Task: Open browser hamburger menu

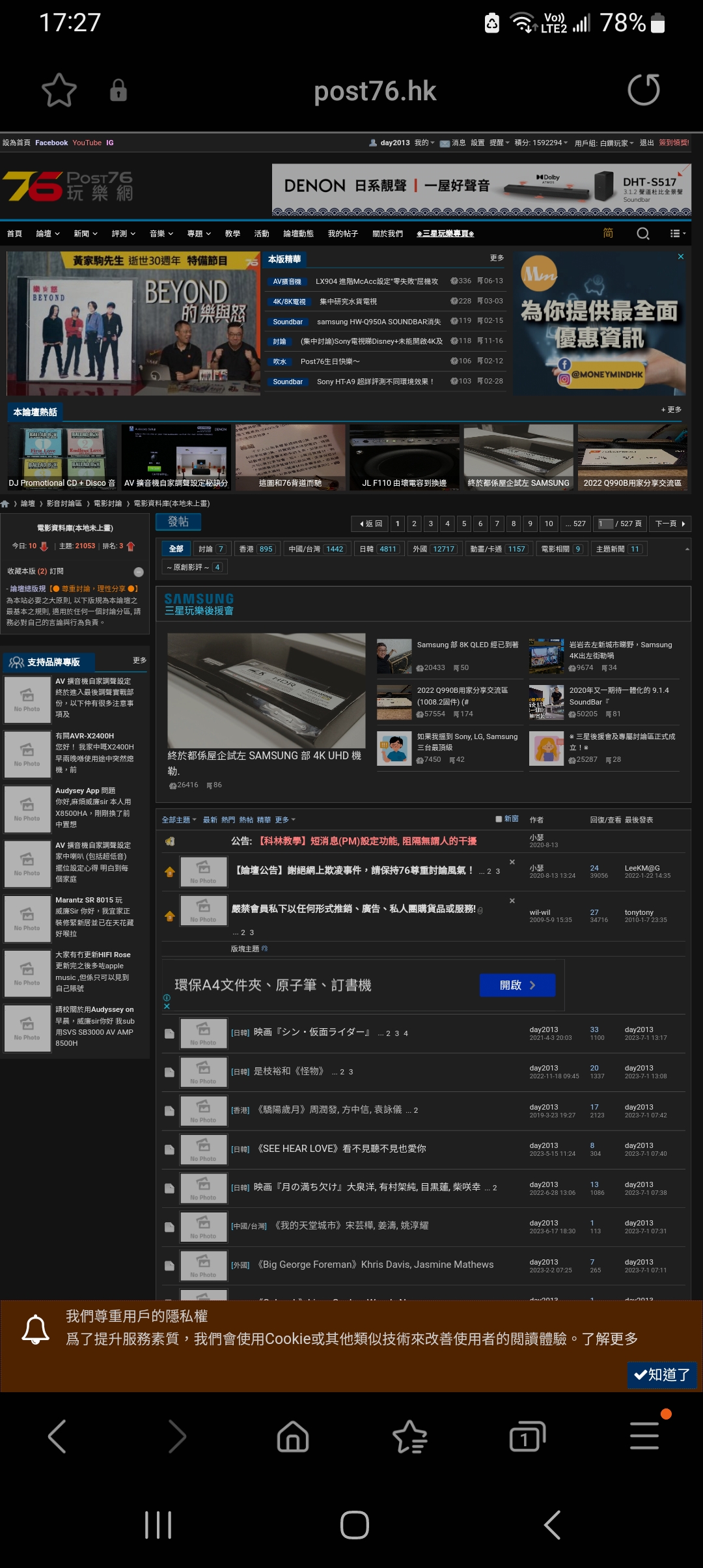Action: point(644,1435)
